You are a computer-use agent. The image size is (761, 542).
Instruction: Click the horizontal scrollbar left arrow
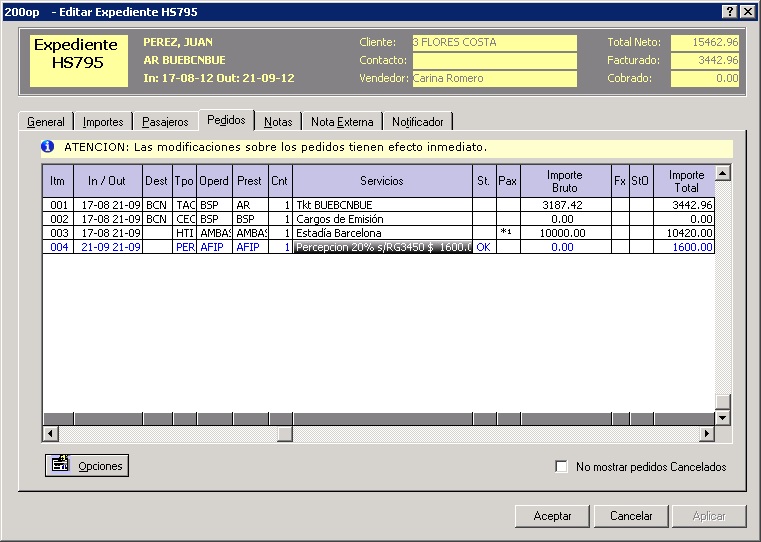(x=50, y=433)
